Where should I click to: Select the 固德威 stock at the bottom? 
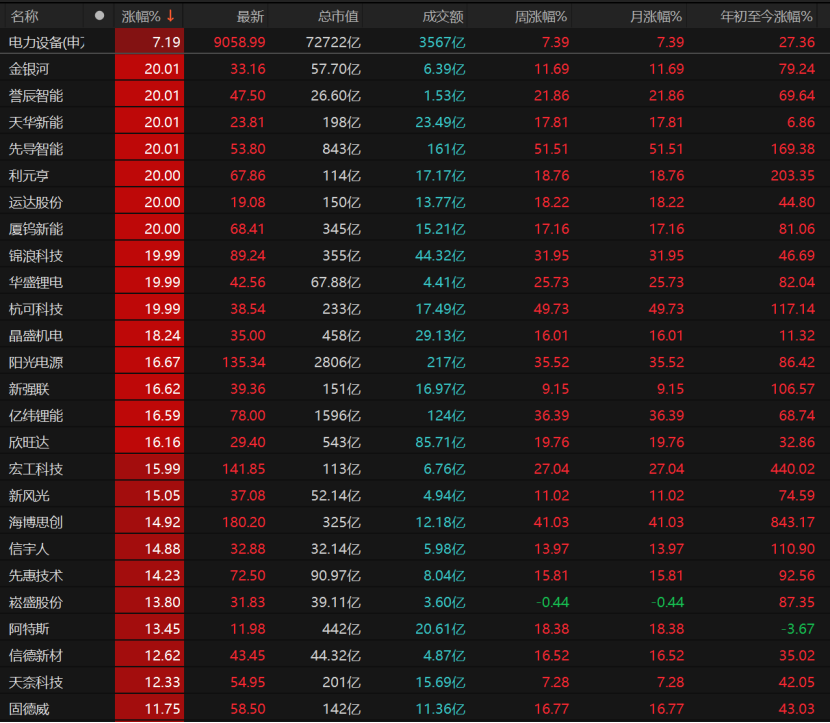(29, 709)
